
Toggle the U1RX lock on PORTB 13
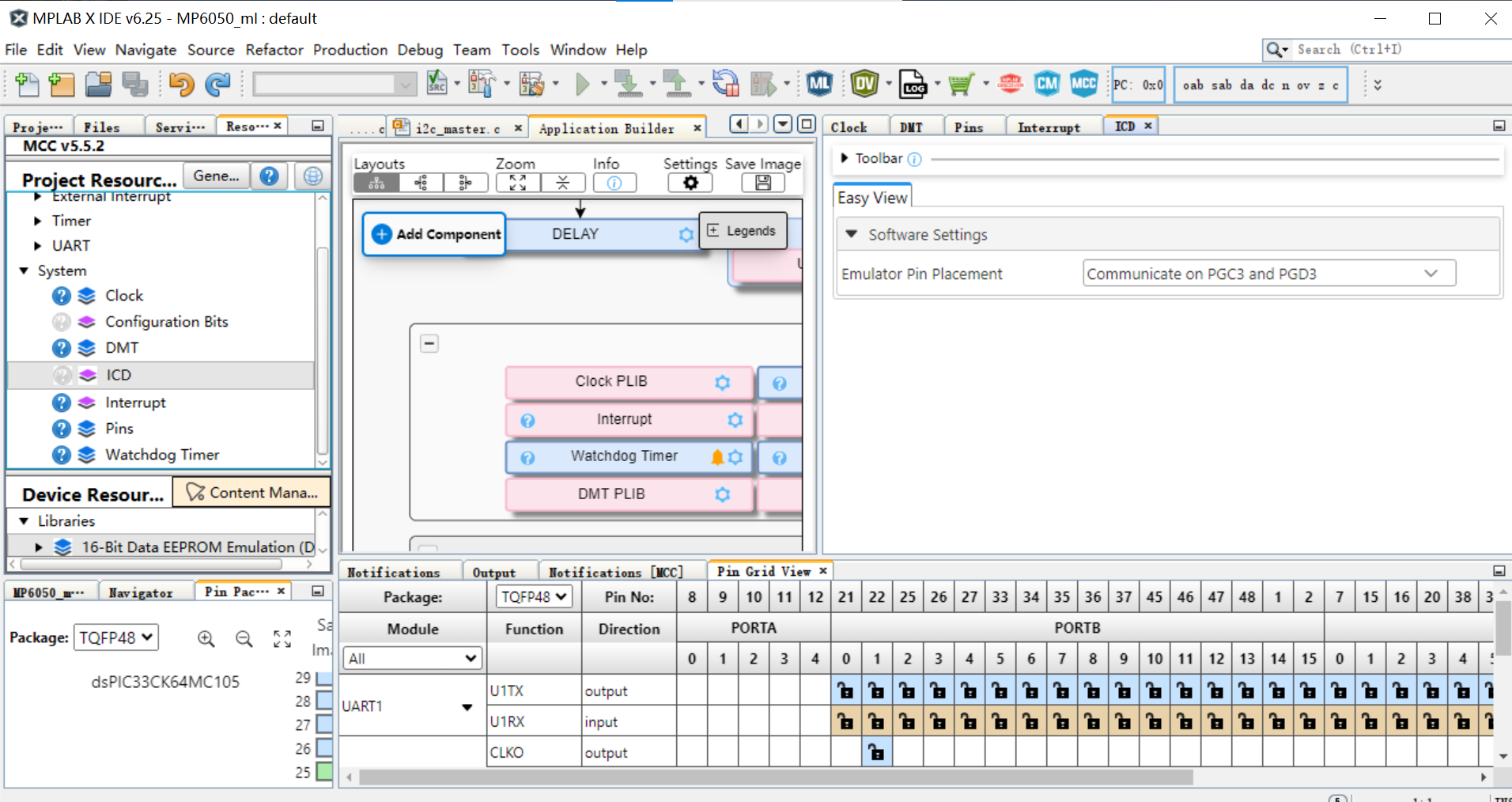pyautogui.click(x=1247, y=721)
